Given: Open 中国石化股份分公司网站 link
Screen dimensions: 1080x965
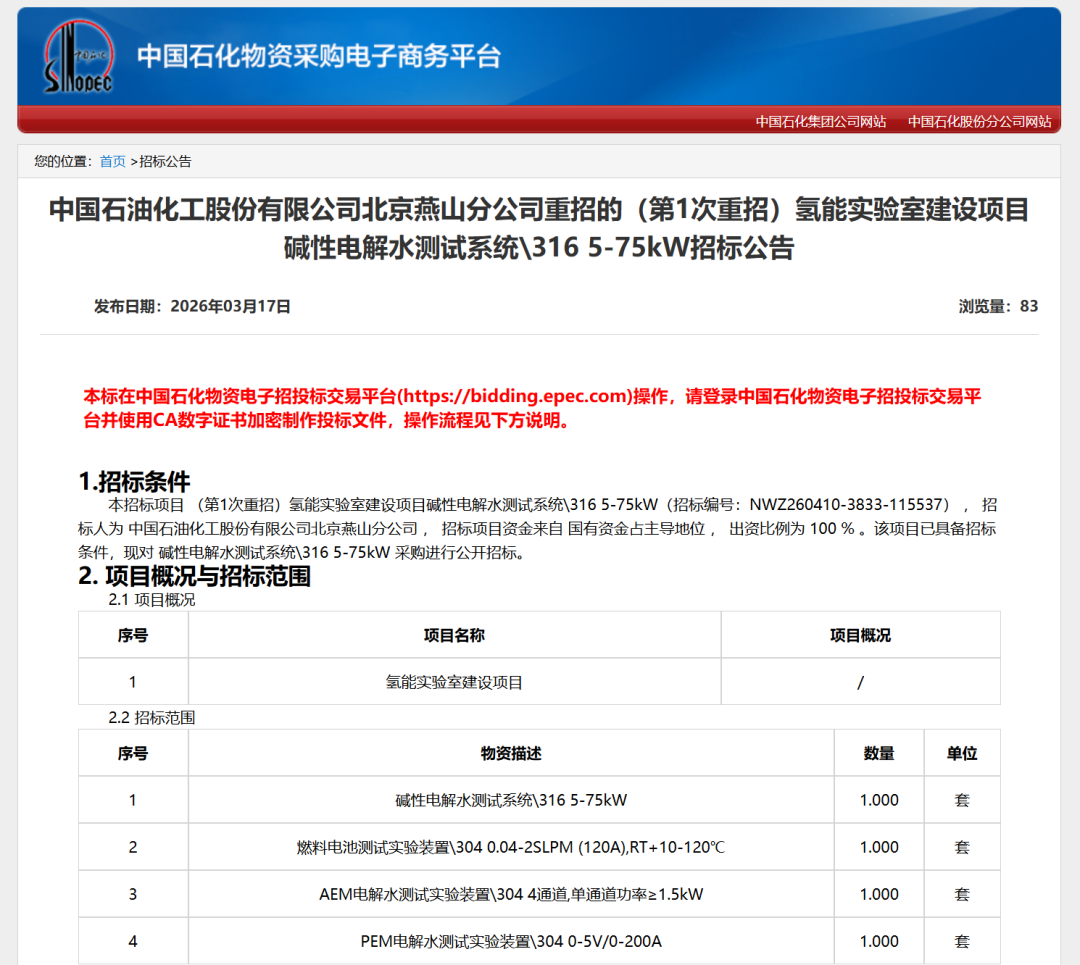Looking at the screenshot, I should [978, 120].
